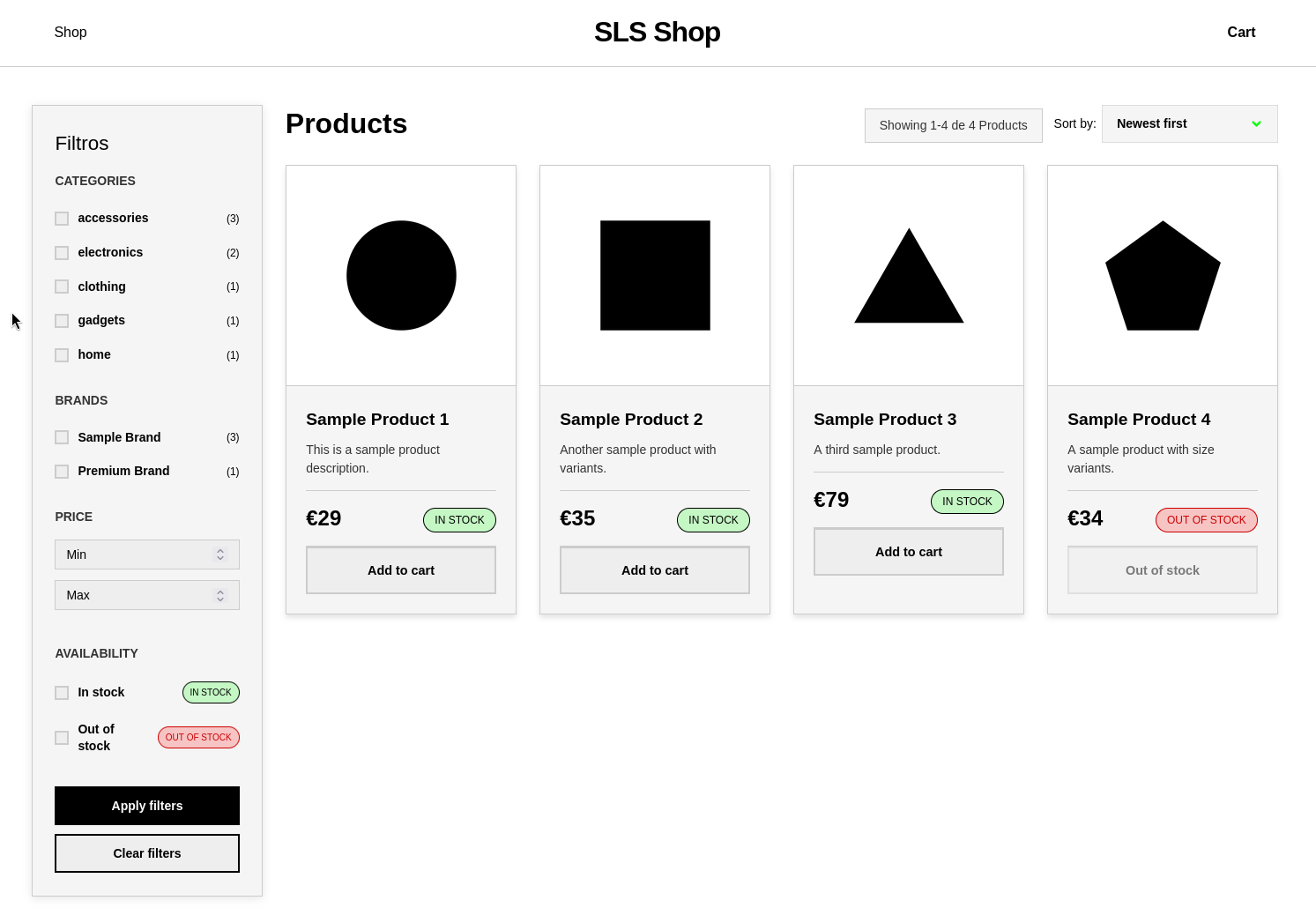1316x908 pixels.
Task: Click Clear filters
Action: [146, 852]
